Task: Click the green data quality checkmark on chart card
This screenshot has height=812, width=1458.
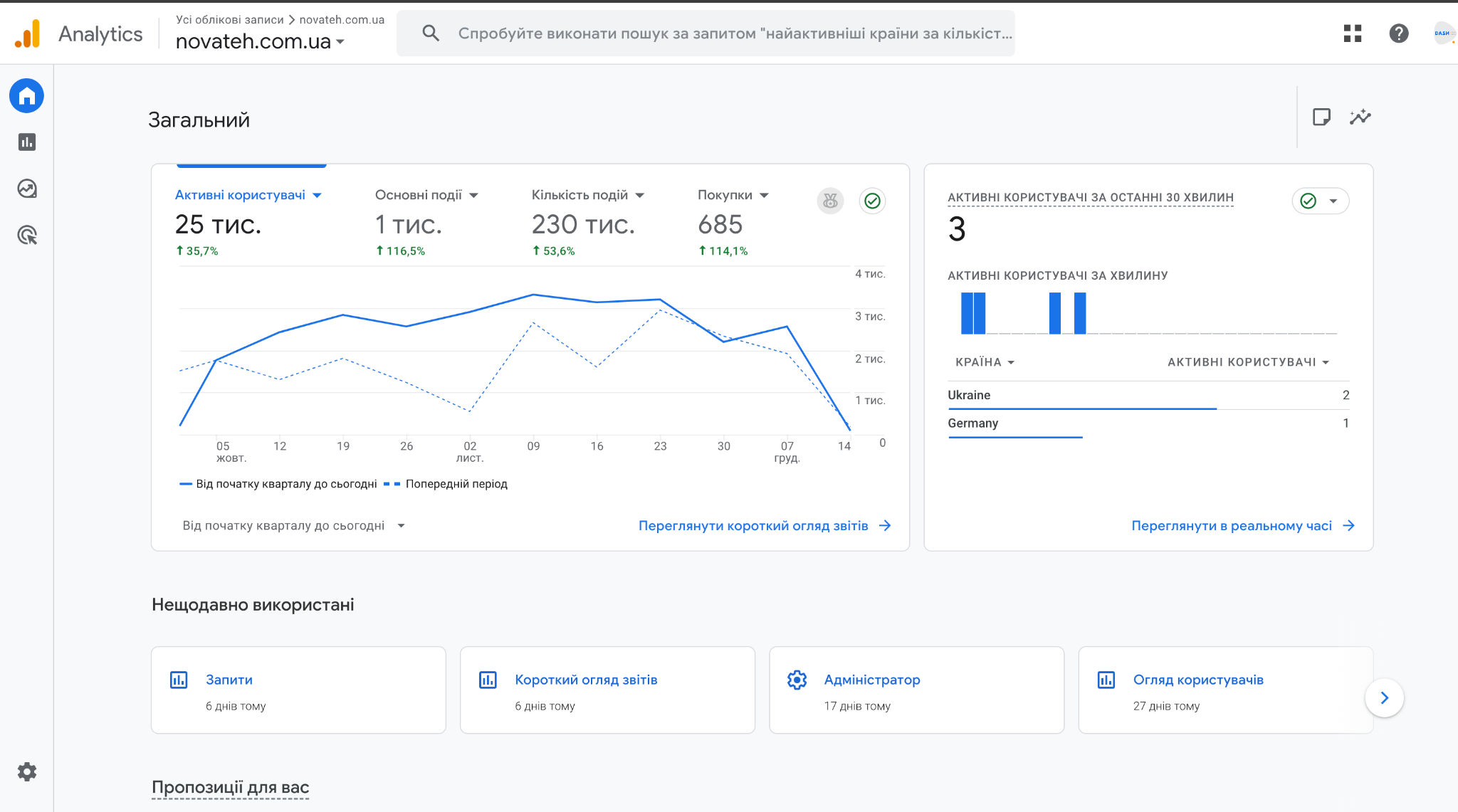Action: 872,201
